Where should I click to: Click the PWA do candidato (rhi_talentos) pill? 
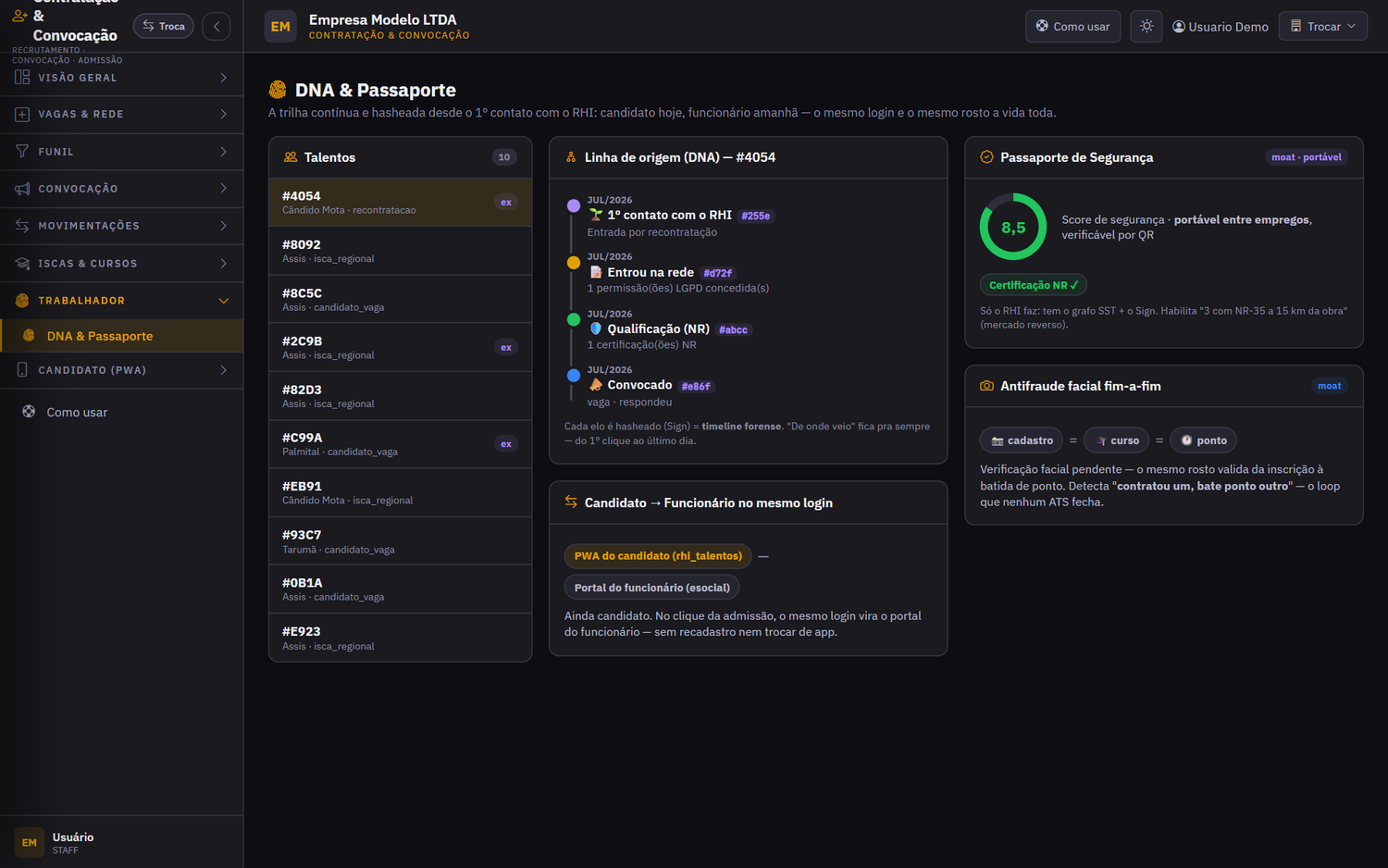(658, 556)
